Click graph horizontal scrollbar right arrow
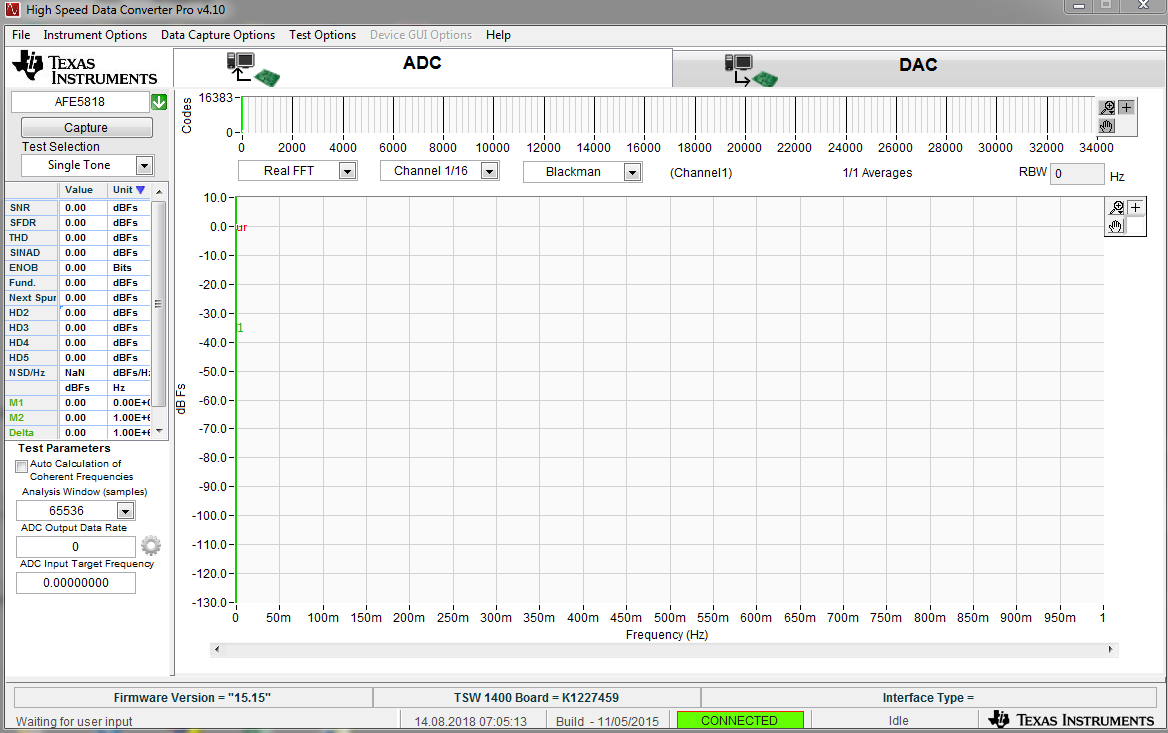 point(1111,650)
